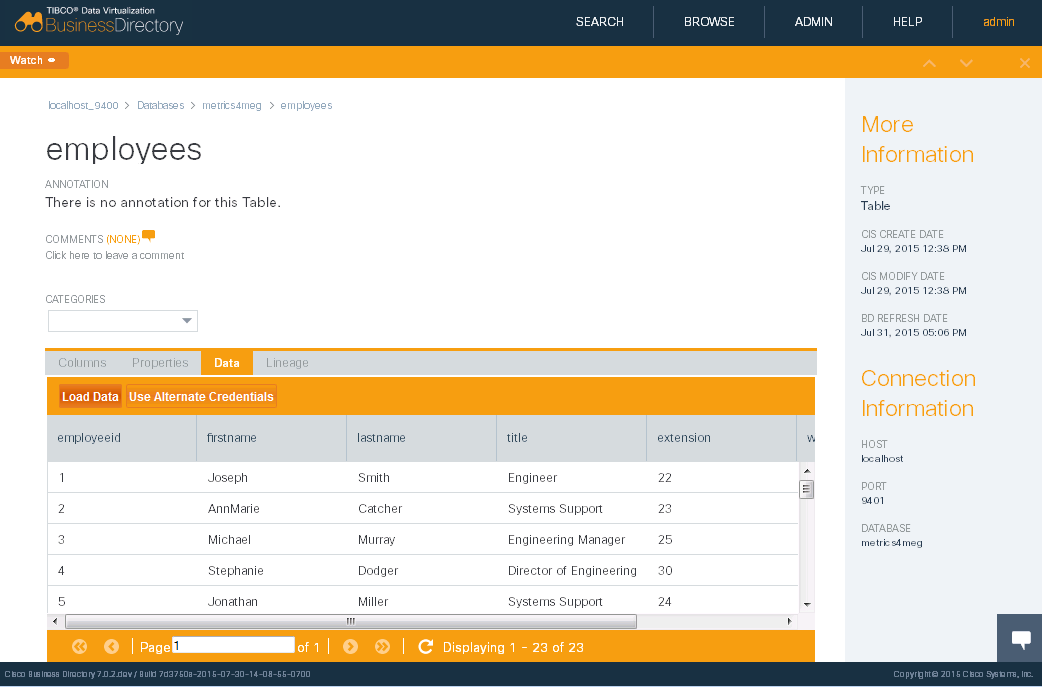This screenshot has width=1042, height=687.
Task: Go to the next page arrow
Action: pyautogui.click(x=350, y=647)
